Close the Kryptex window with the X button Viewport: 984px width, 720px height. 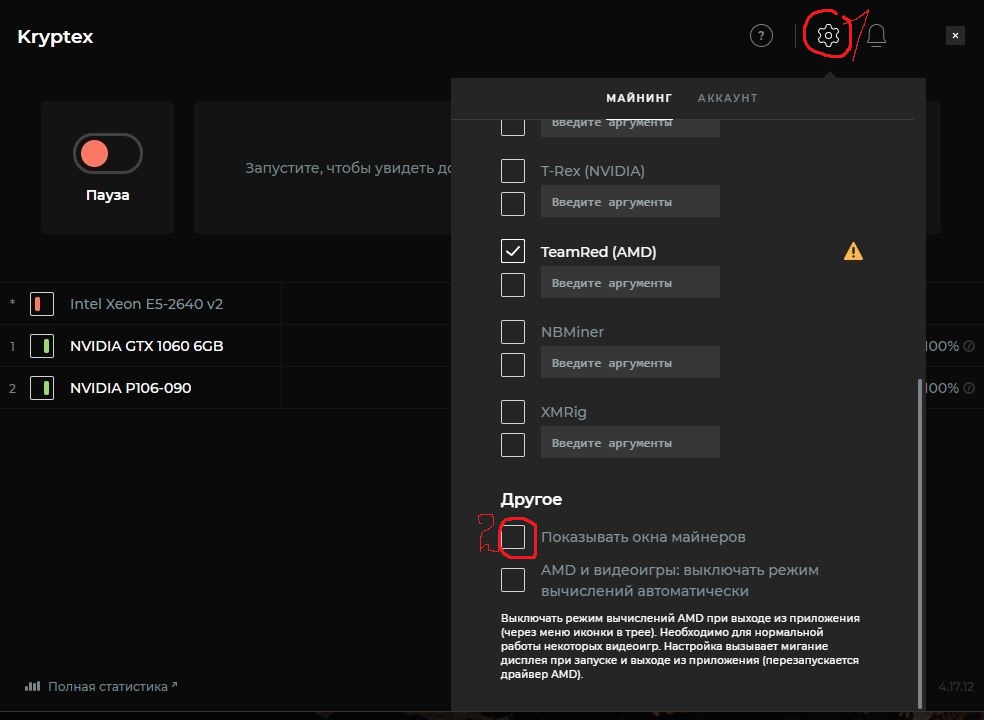tap(955, 36)
